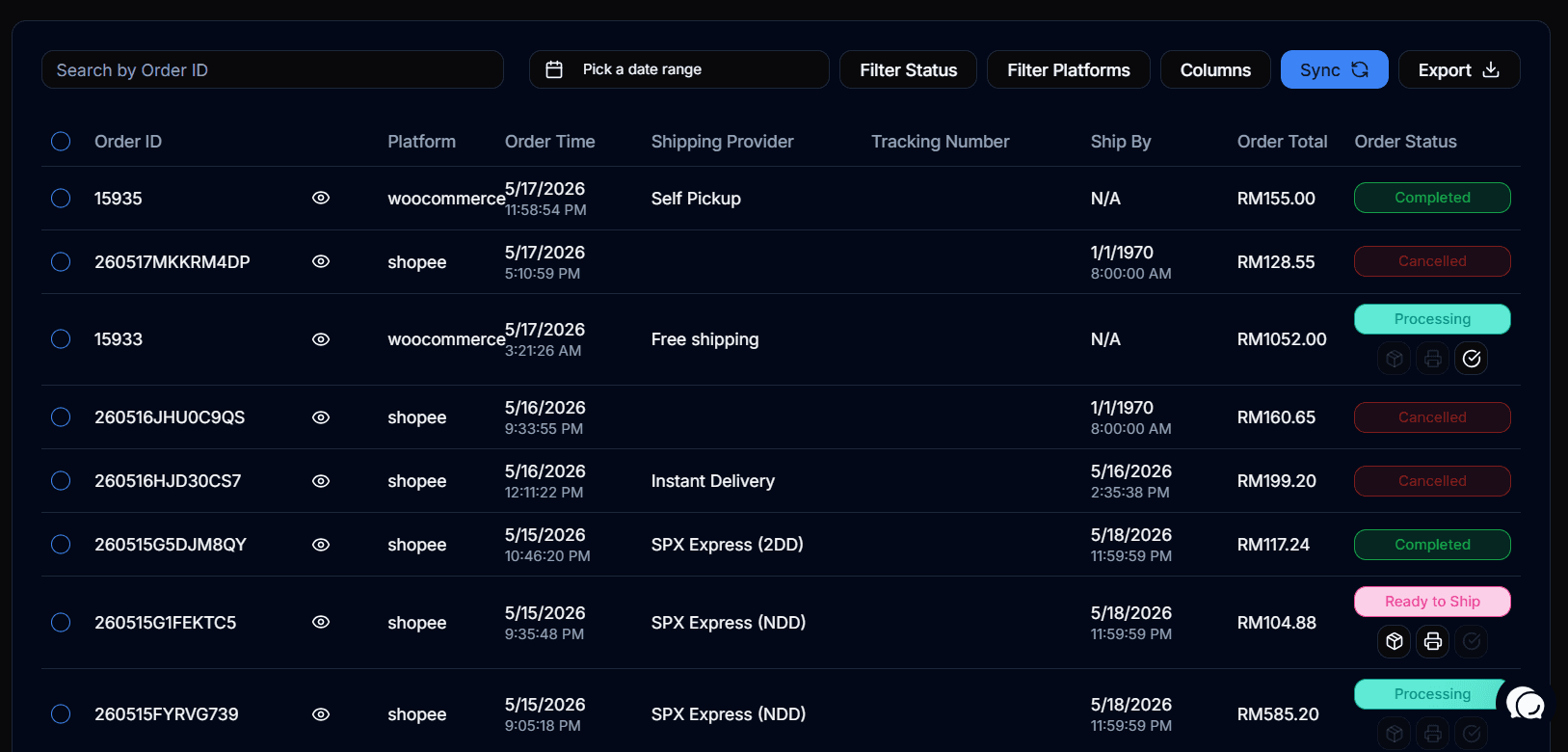Print label for order 260515G1FEKTC5
Viewport: 1568px width, 752px height.
tap(1433, 641)
